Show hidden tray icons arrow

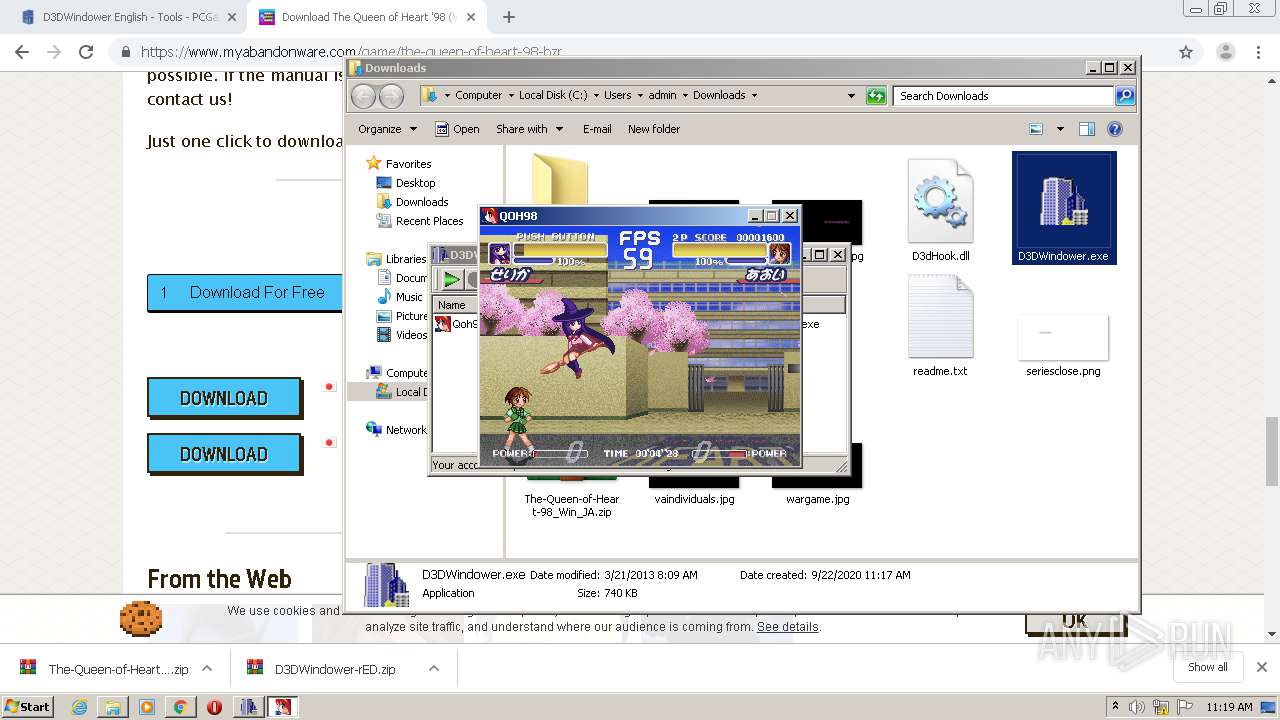point(1115,707)
